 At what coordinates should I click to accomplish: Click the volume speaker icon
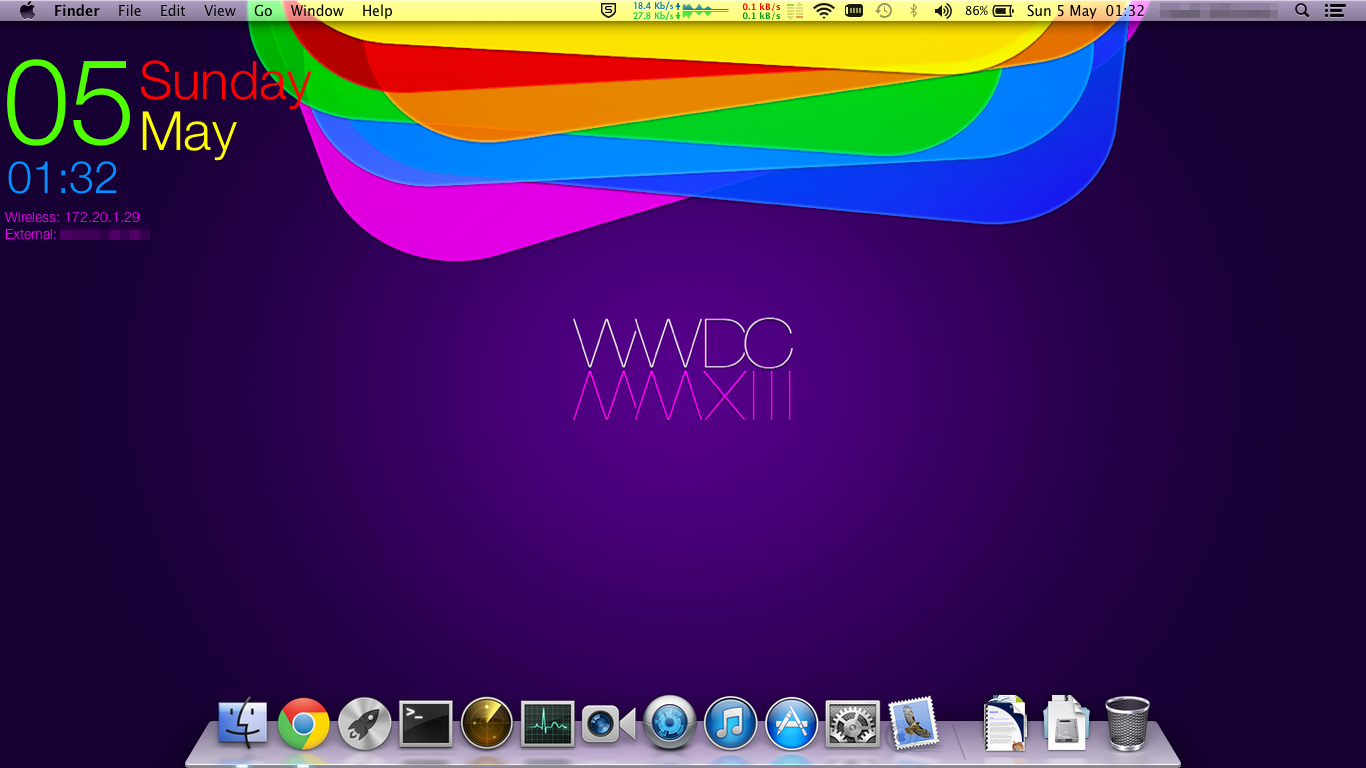point(943,11)
